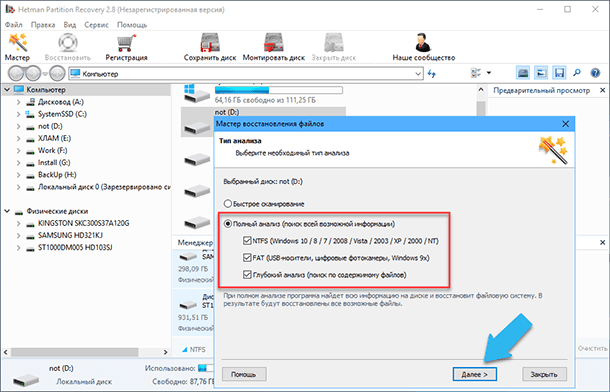The width and height of the screenshot is (610, 392).
Task: Open the Помощь menu
Action: coord(132,24)
